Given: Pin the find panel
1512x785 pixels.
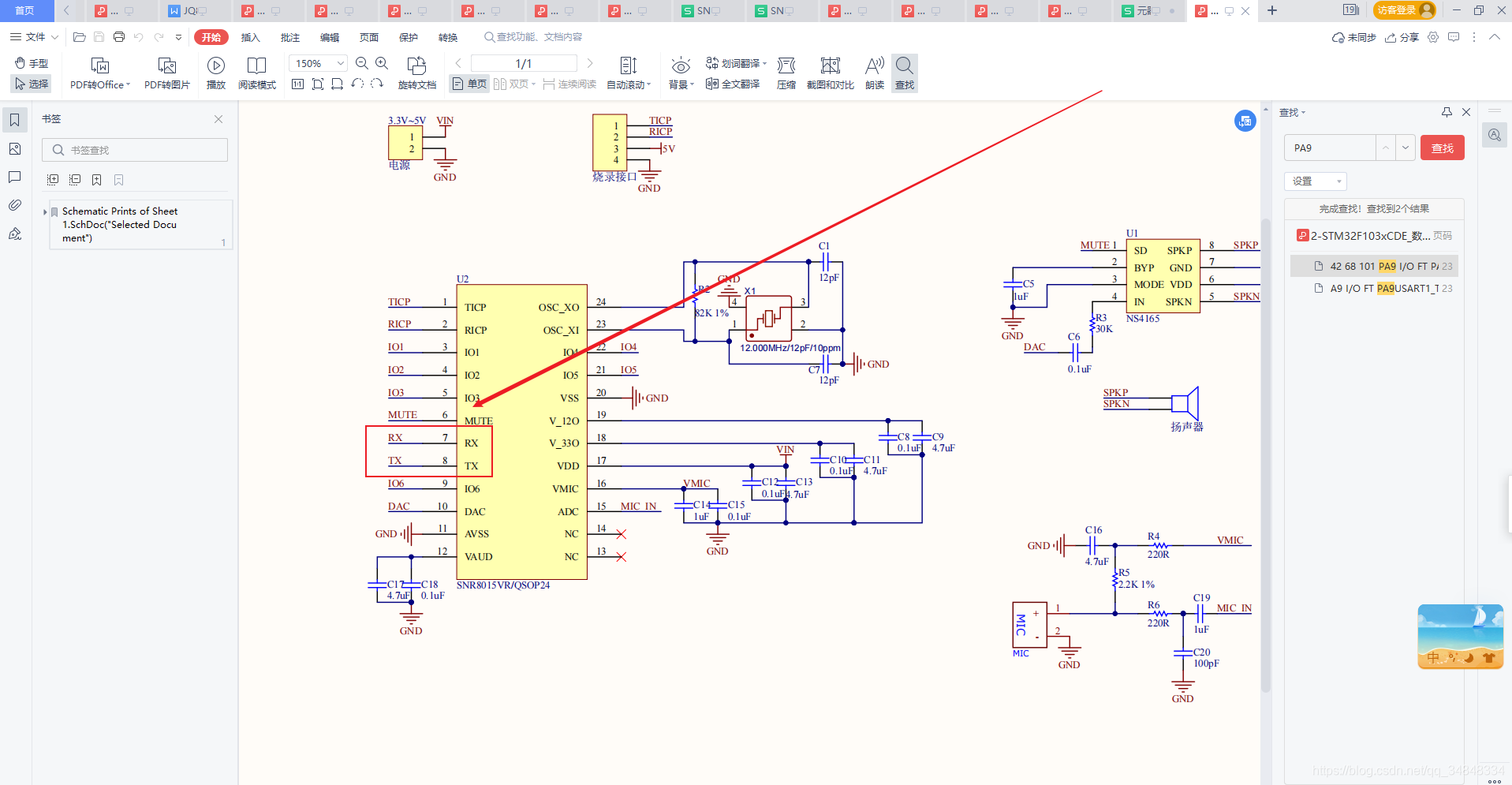Looking at the screenshot, I should 1447,112.
